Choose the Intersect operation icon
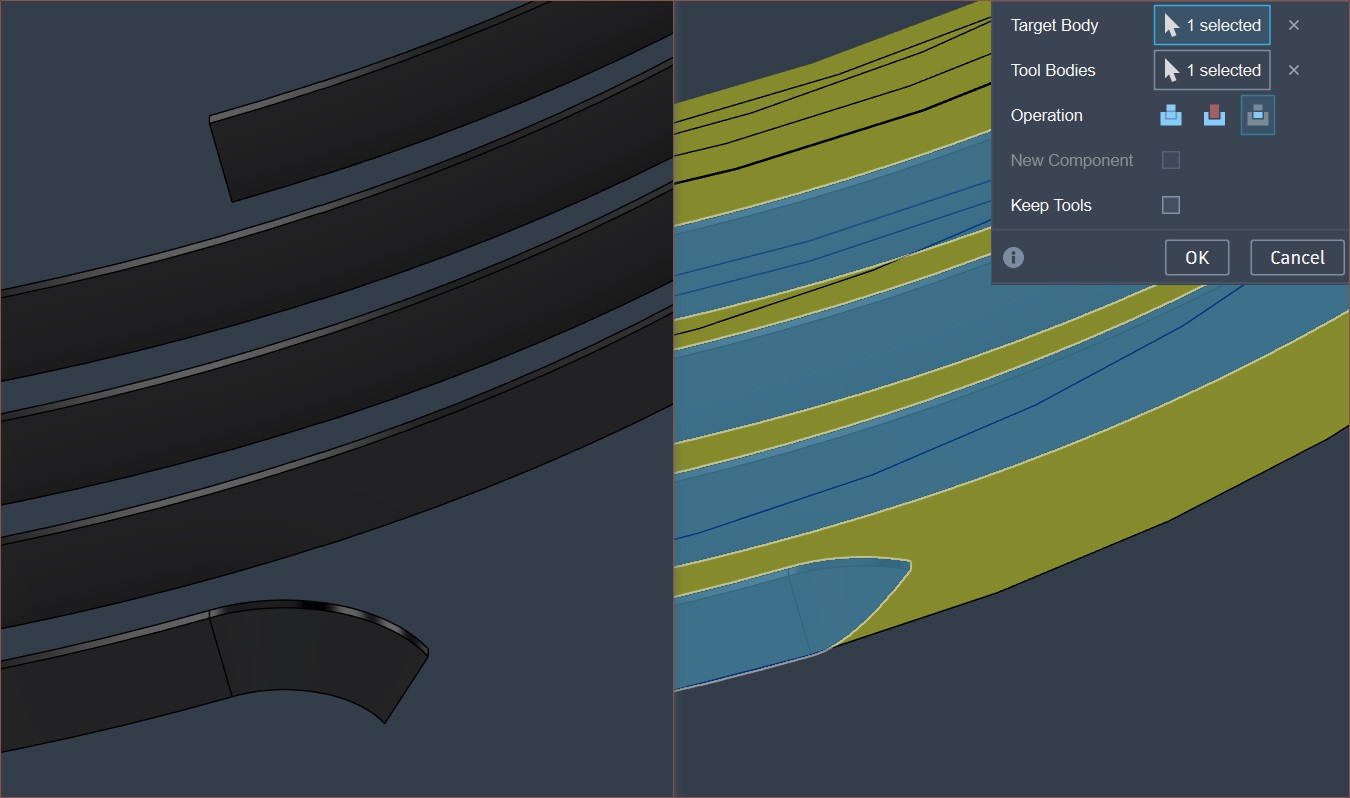The image size is (1350, 798). (1257, 115)
